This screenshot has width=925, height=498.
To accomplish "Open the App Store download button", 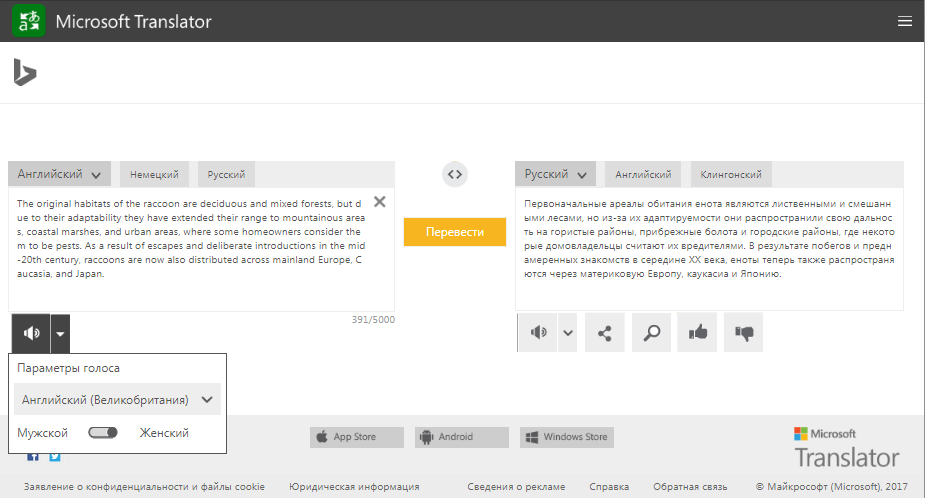I will (357, 437).
